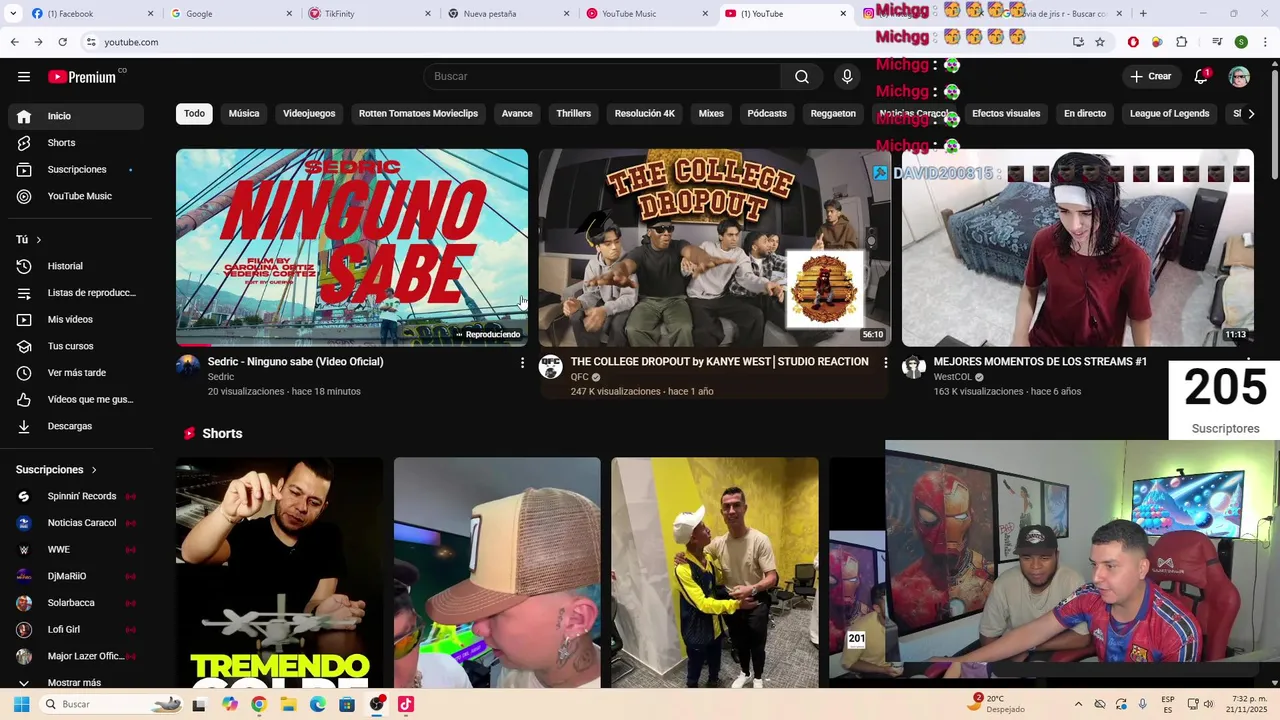Select the Pódcasts filter chip
Screen dimensions: 1280x720
click(767, 114)
